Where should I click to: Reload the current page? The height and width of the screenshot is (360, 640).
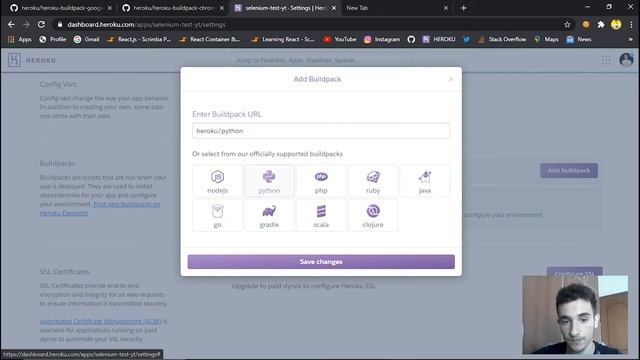pyautogui.click(x=41, y=24)
